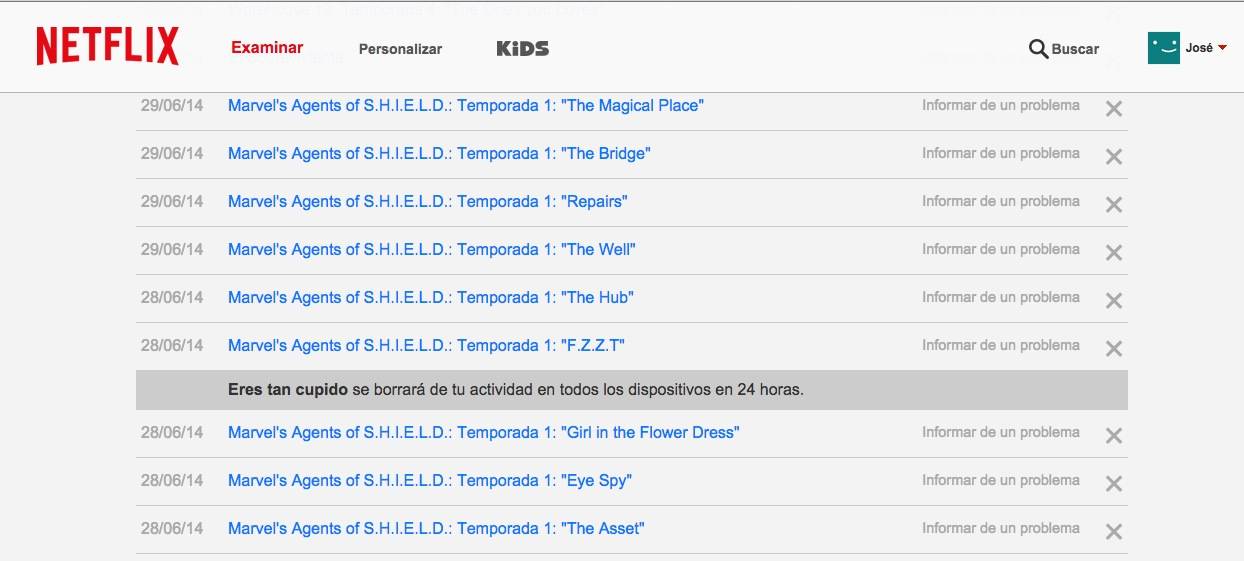The height and width of the screenshot is (561, 1244).
Task: Click José's profile avatar icon
Action: 1164,47
